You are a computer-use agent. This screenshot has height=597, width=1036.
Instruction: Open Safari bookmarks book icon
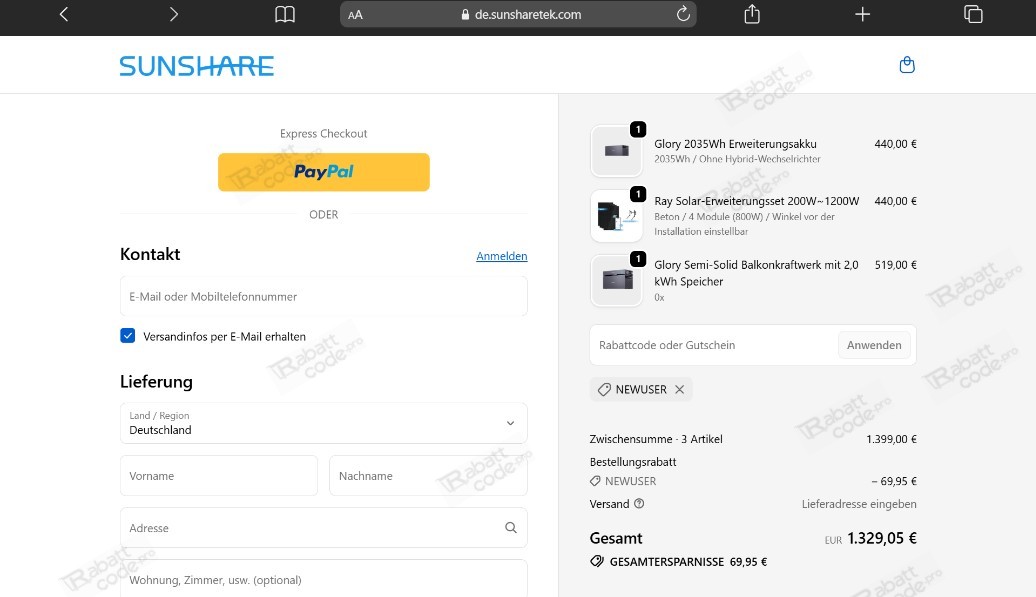click(x=285, y=15)
